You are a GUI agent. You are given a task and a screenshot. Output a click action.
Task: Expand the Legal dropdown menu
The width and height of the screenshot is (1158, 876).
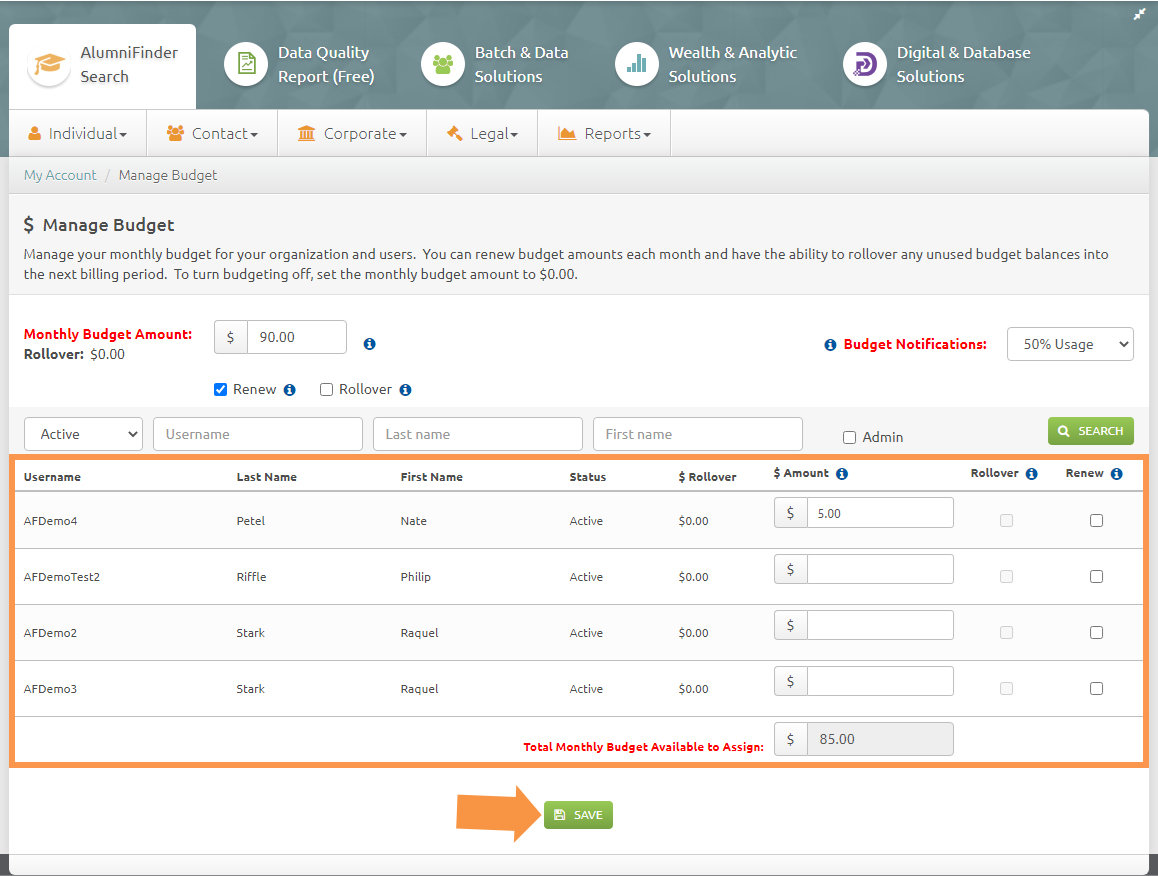tap(482, 134)
